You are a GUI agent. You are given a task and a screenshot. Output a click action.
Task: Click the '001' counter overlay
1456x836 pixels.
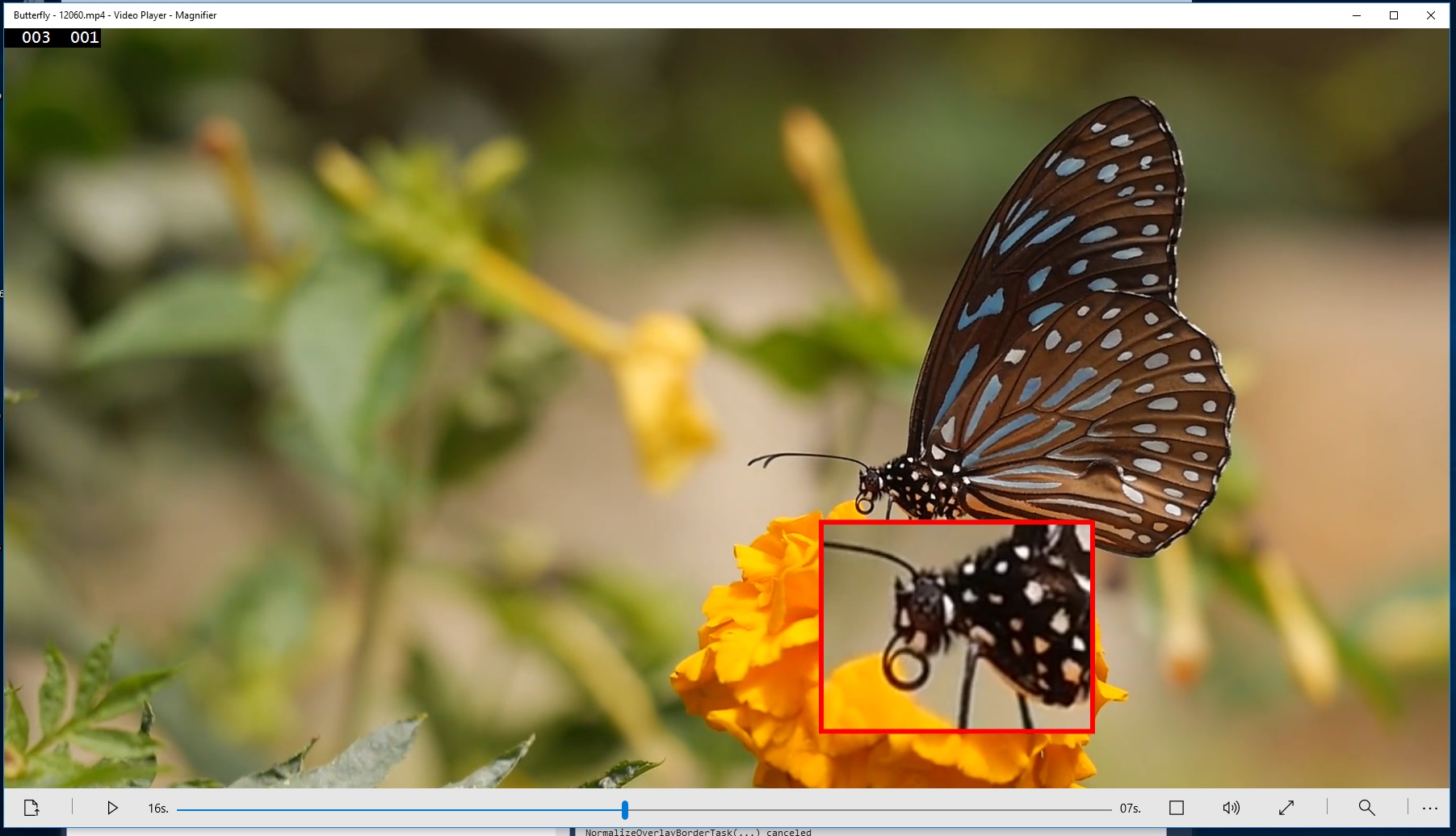click(x=83, y=36)
